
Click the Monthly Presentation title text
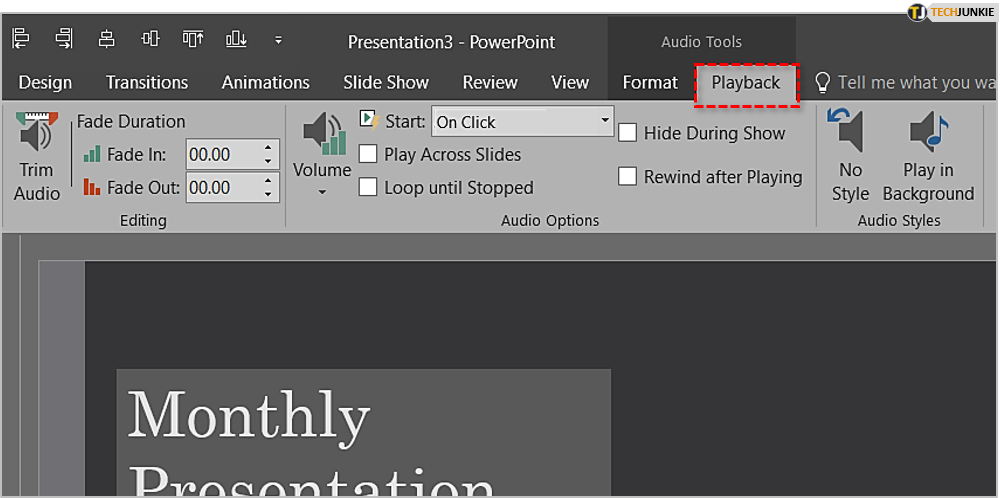click(x=313, y=442)
